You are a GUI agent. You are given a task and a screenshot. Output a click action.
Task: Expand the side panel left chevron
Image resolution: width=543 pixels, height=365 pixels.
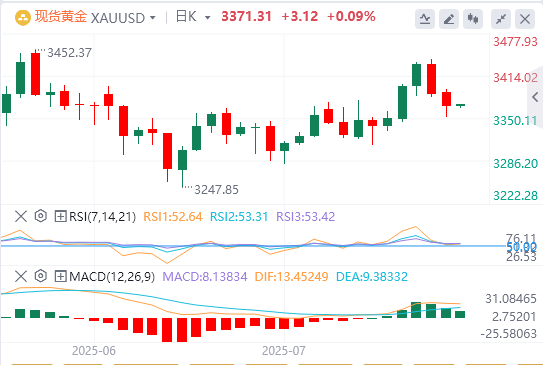coord(535,97)
